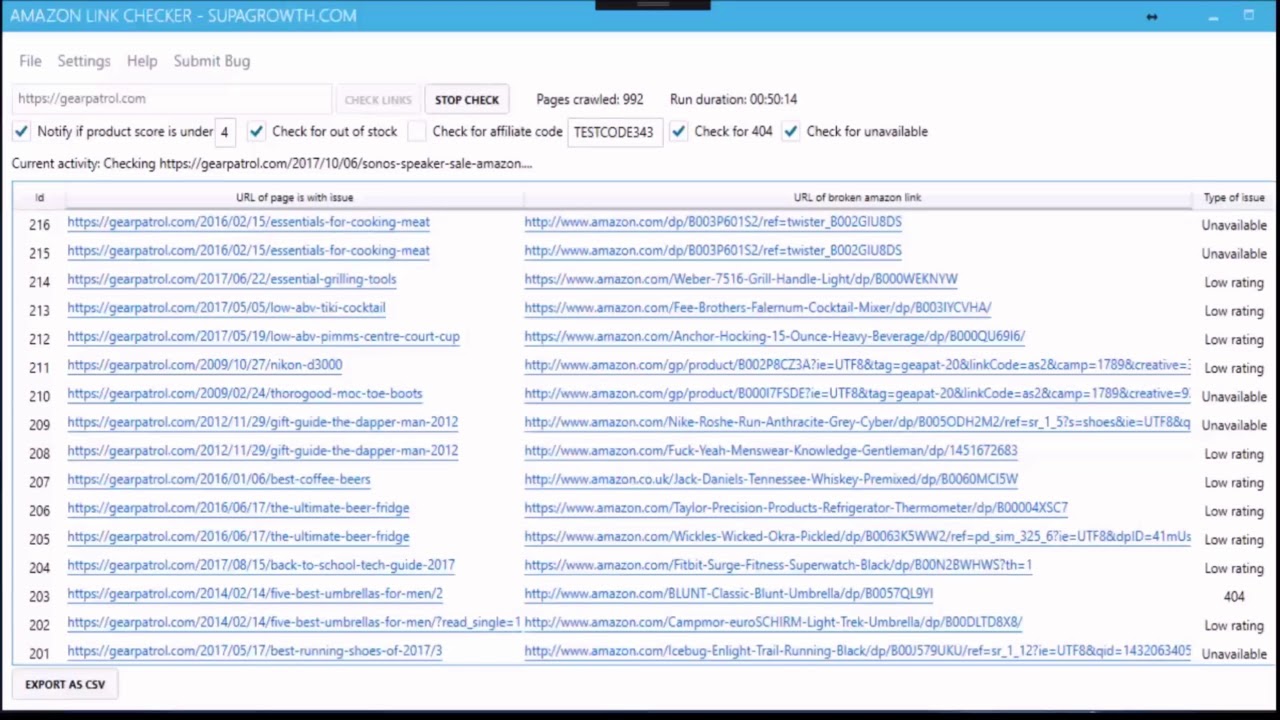Open the-ultimate-beer-fridge link in row 205

pyautogui.click(x=238, y=537)
